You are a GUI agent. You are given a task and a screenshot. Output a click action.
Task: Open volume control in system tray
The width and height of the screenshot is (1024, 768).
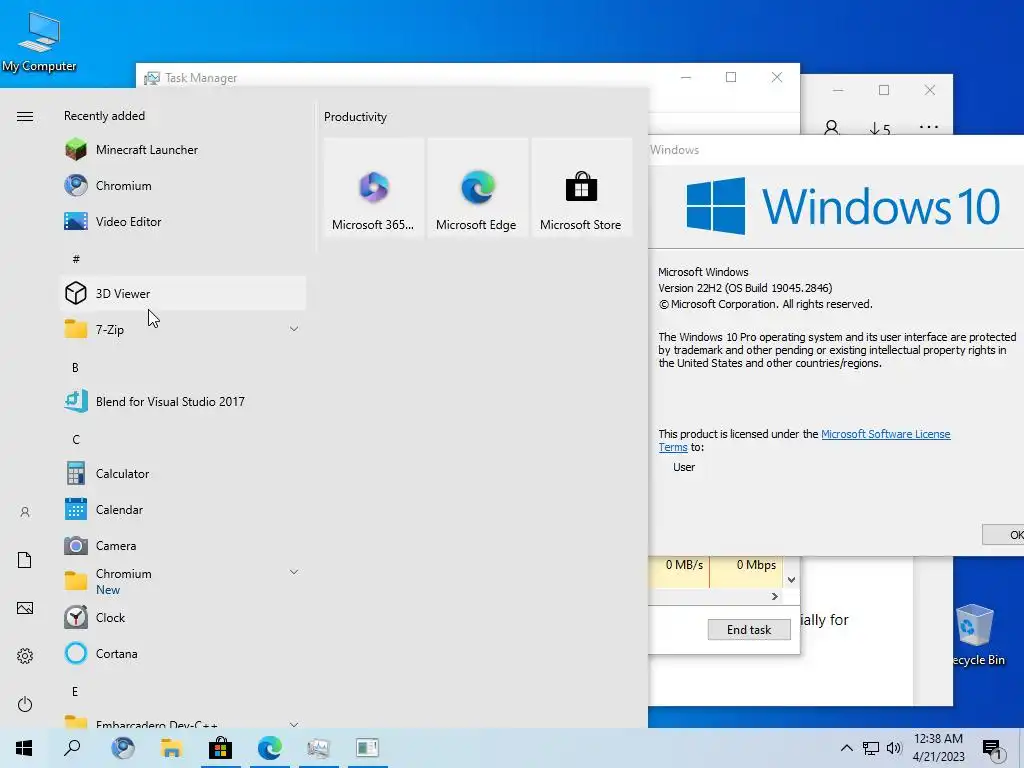894,748
